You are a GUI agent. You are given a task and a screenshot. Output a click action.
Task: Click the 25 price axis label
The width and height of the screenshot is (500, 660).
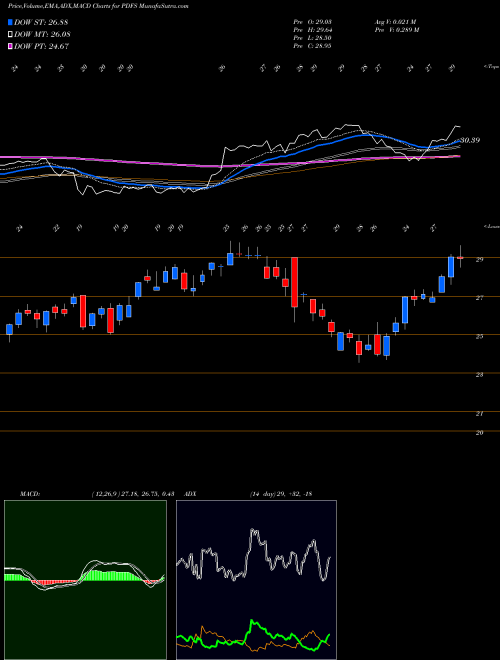click(x=479, y=336)
